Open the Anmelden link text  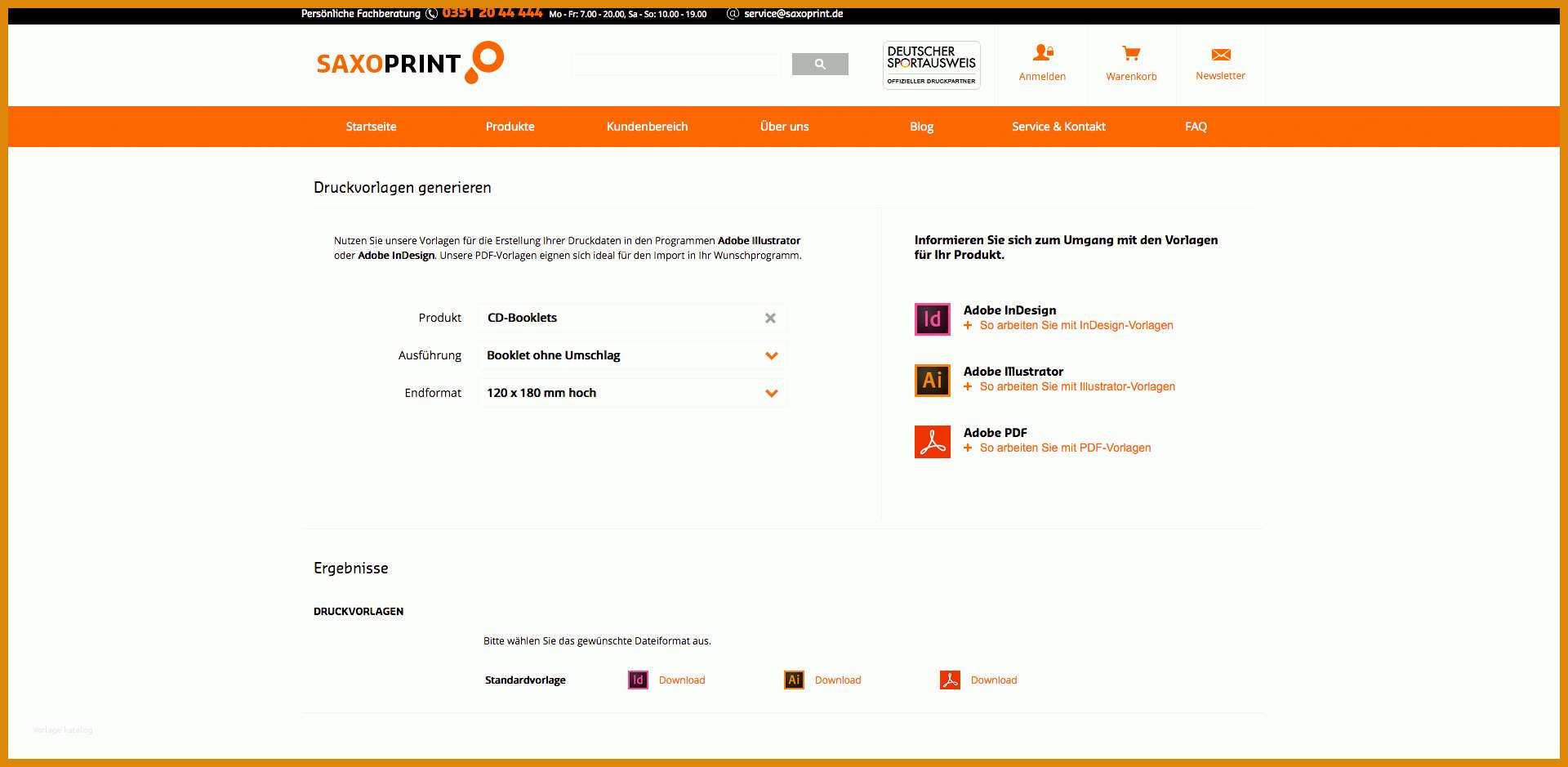tap(1042, 77)
